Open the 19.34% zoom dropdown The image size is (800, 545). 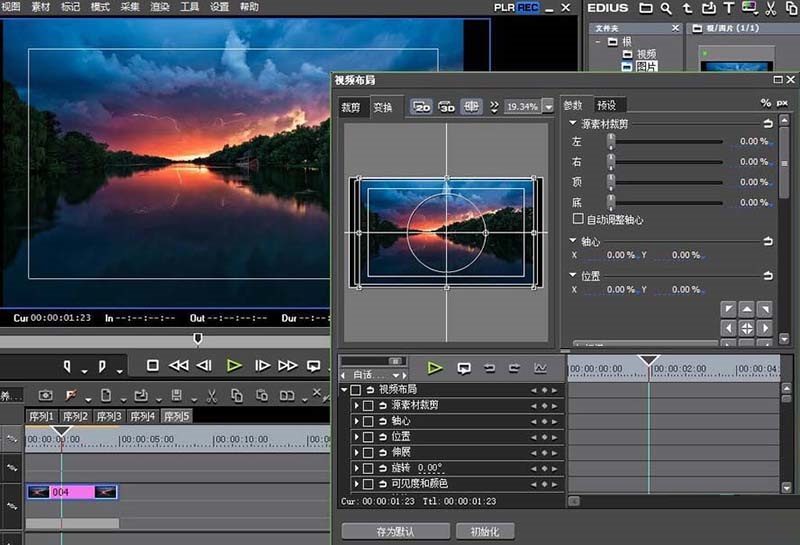tap(547, 106)
